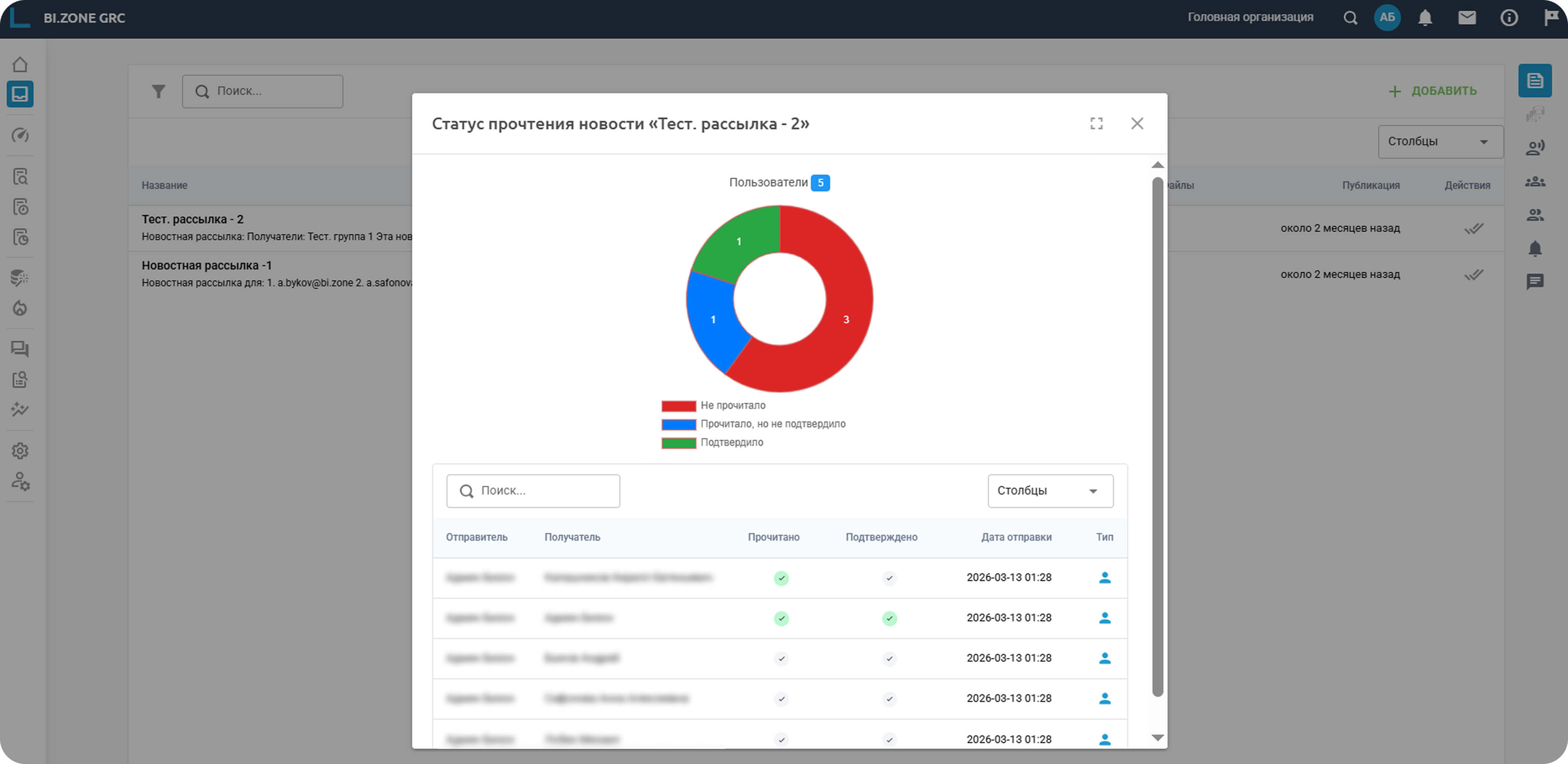Click the search magnifier in the top bar
1568x764 pixels.
coord(1350,18)
